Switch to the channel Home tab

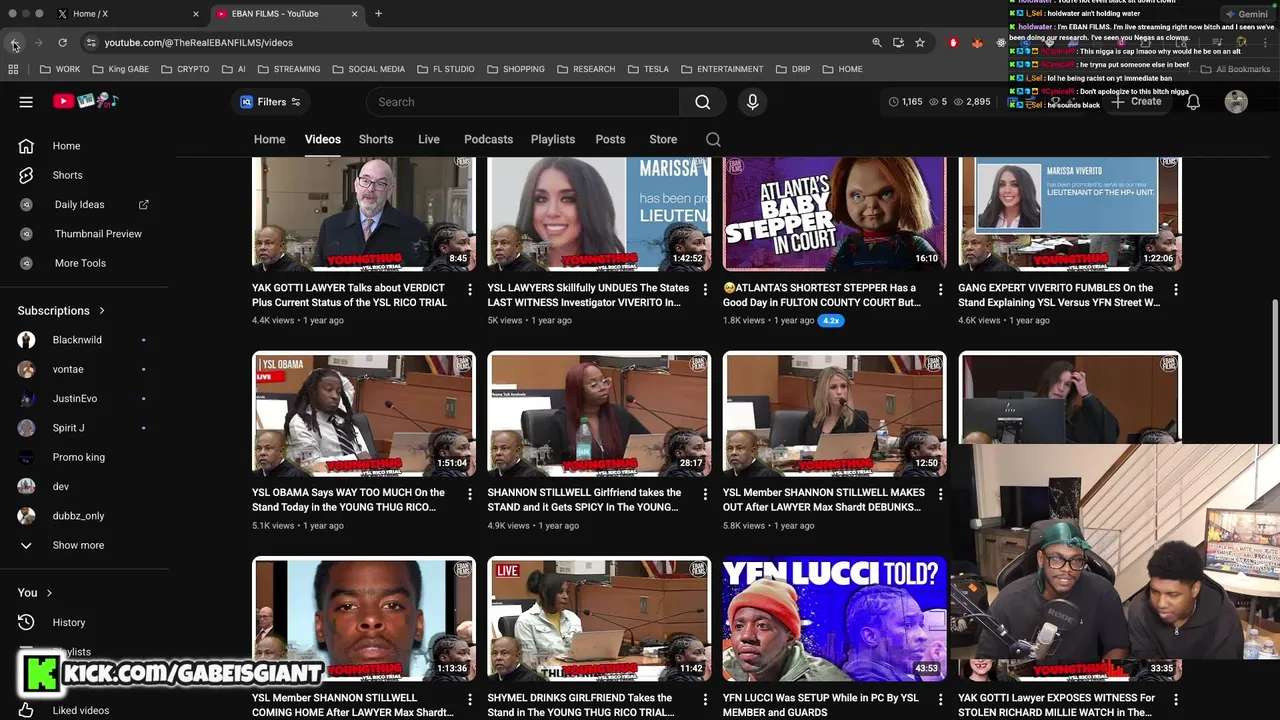pos(269,139)
